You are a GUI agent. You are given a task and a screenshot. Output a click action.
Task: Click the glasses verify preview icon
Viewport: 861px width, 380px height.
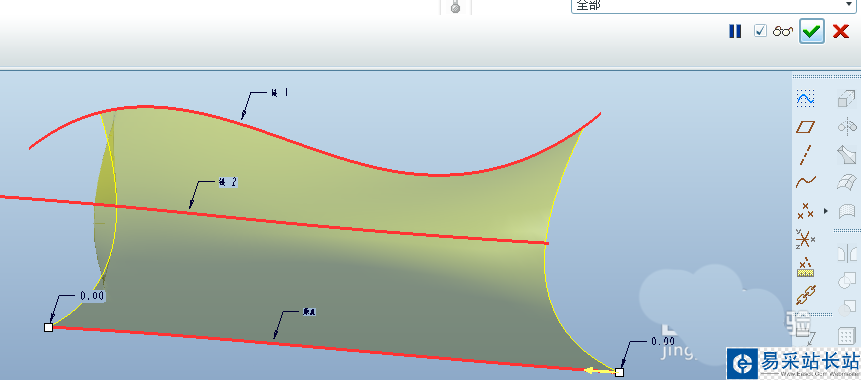point(782,31)
